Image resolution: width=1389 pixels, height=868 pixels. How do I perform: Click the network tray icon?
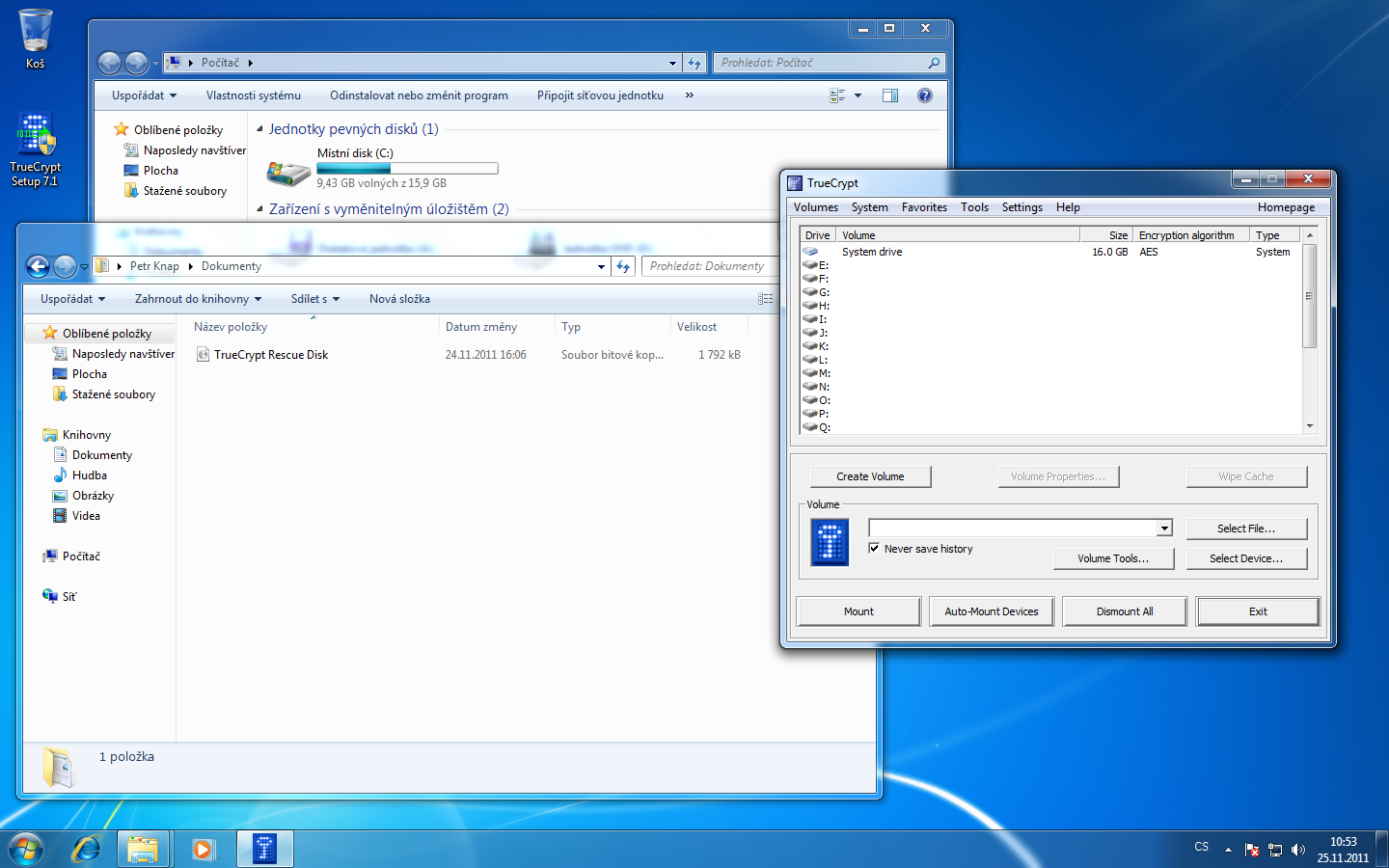point(1275,850)
